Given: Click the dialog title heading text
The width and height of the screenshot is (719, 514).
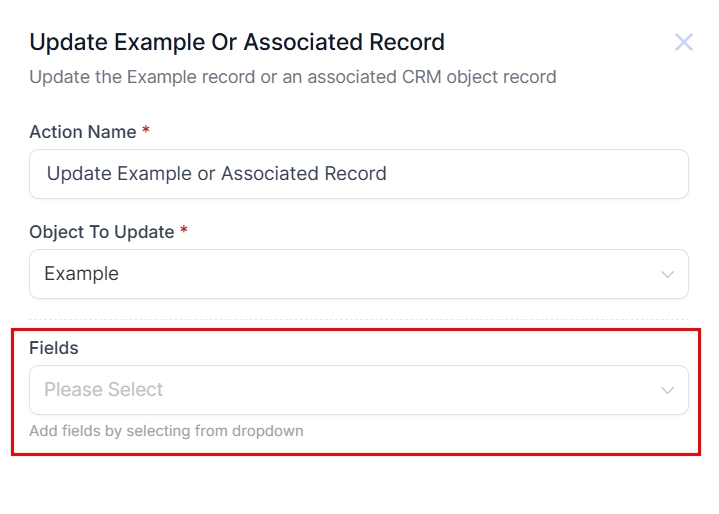Looking at the screenshot, I should click(x=237, y=43).
